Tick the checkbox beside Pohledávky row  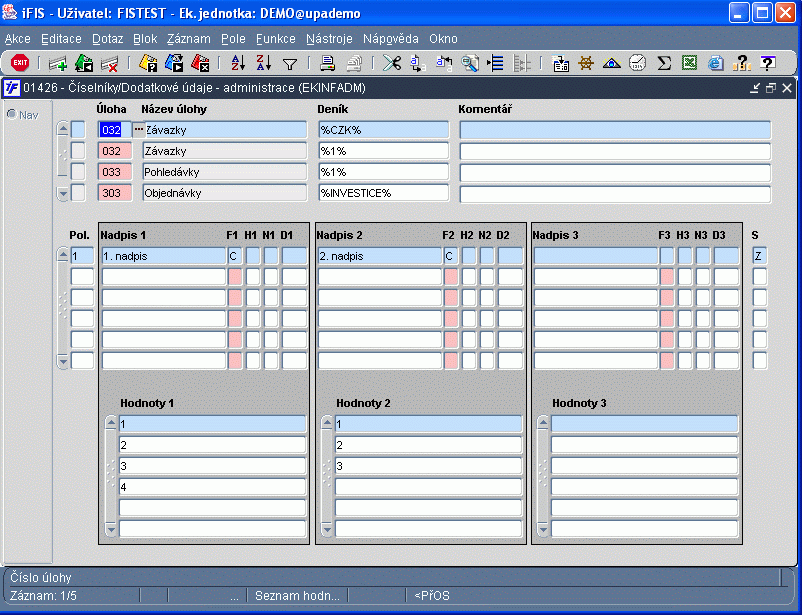[x=78, y=172]
